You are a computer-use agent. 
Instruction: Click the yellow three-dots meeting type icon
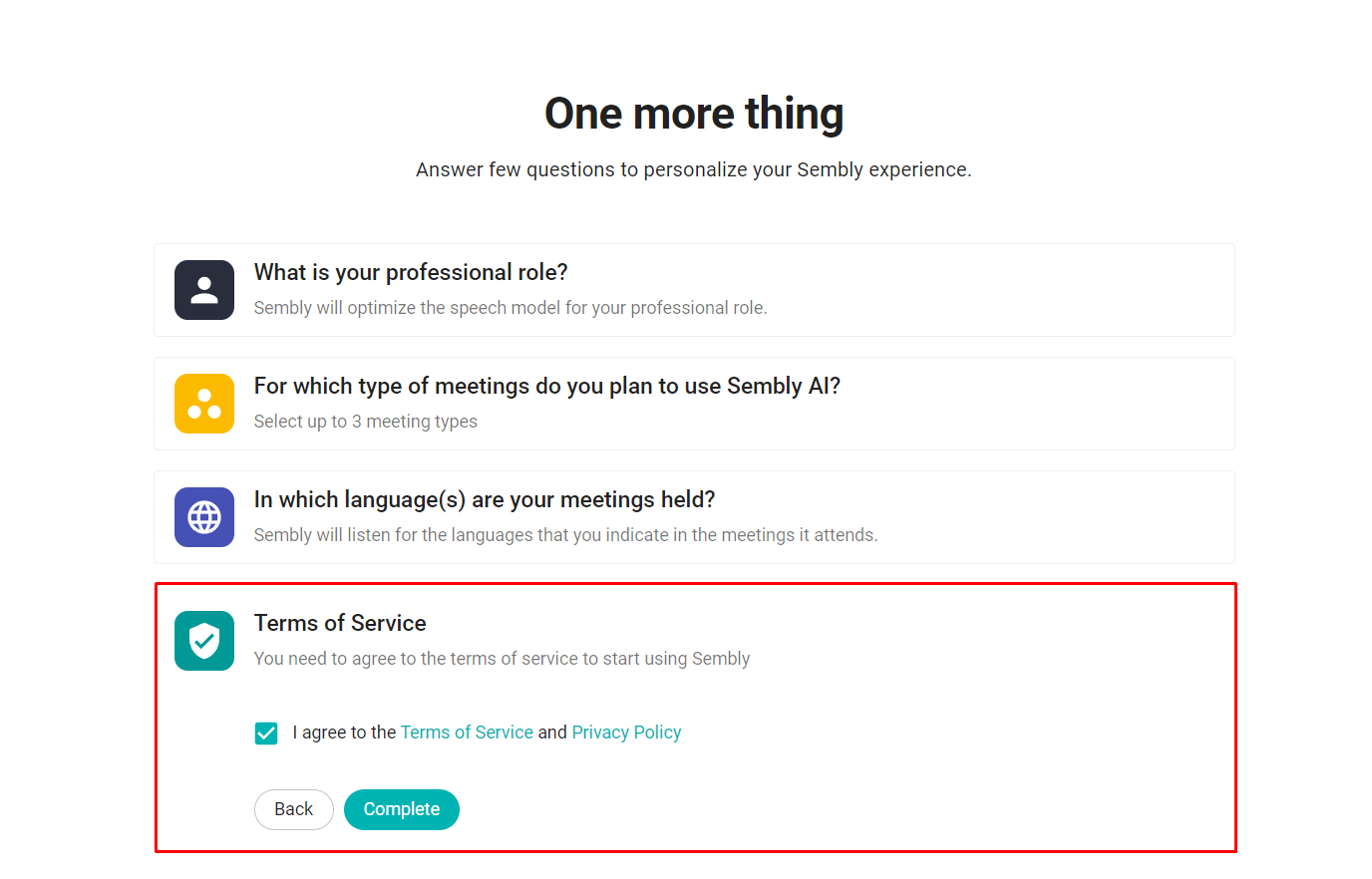(x=204, y=404)
